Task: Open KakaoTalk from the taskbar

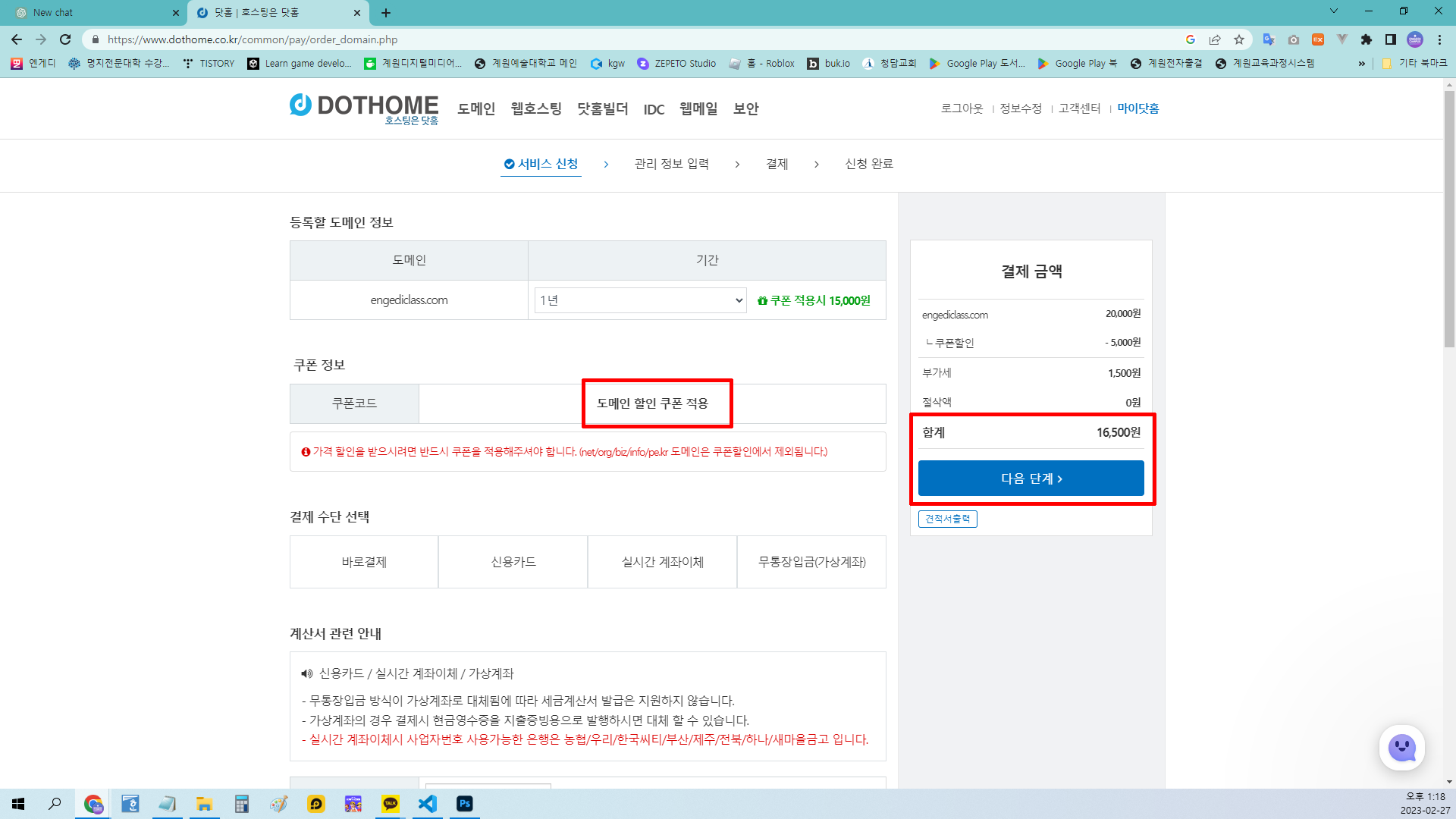Action: coord(391,804)
